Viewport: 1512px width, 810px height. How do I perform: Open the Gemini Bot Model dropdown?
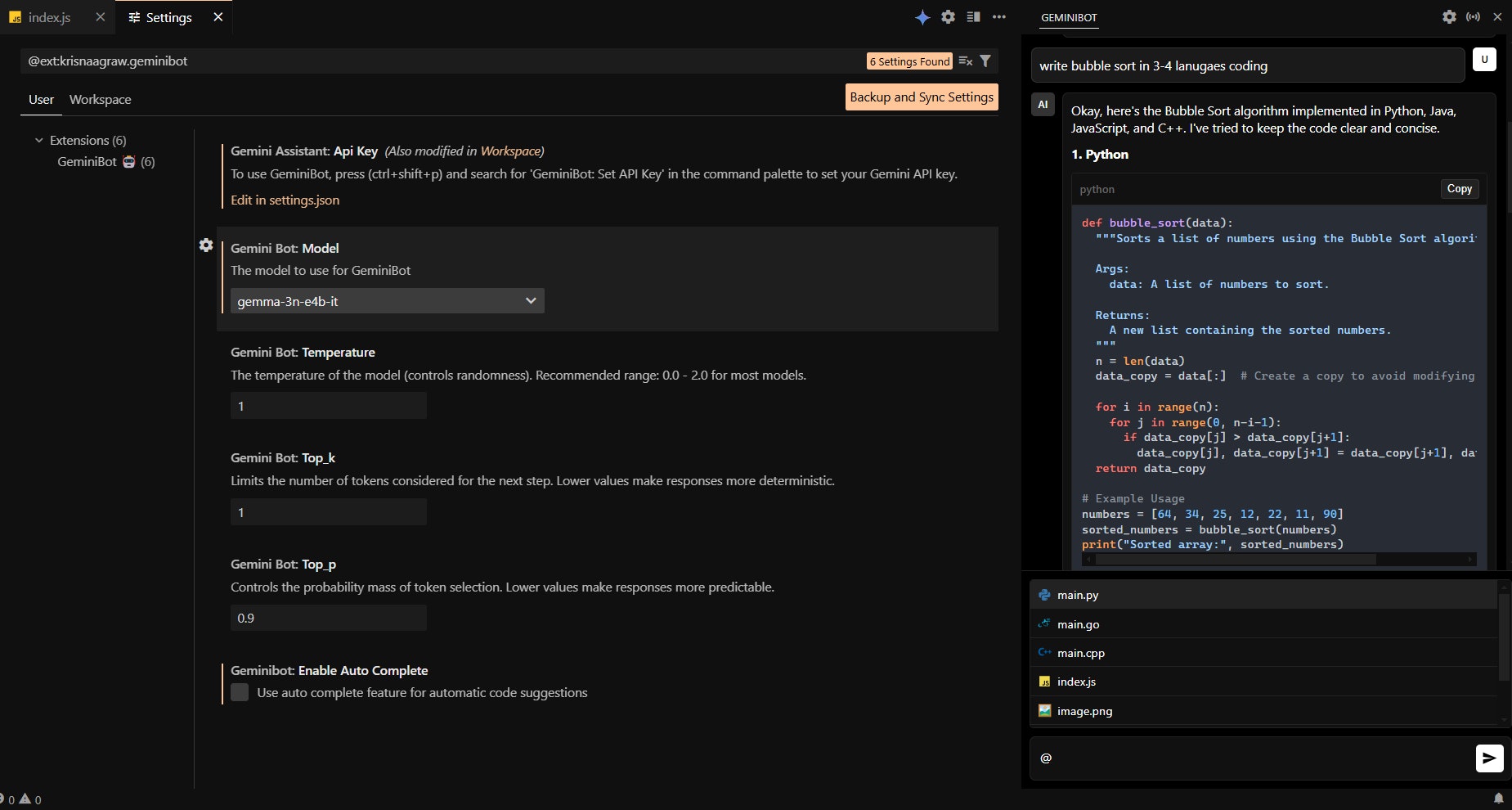(387, 301)
